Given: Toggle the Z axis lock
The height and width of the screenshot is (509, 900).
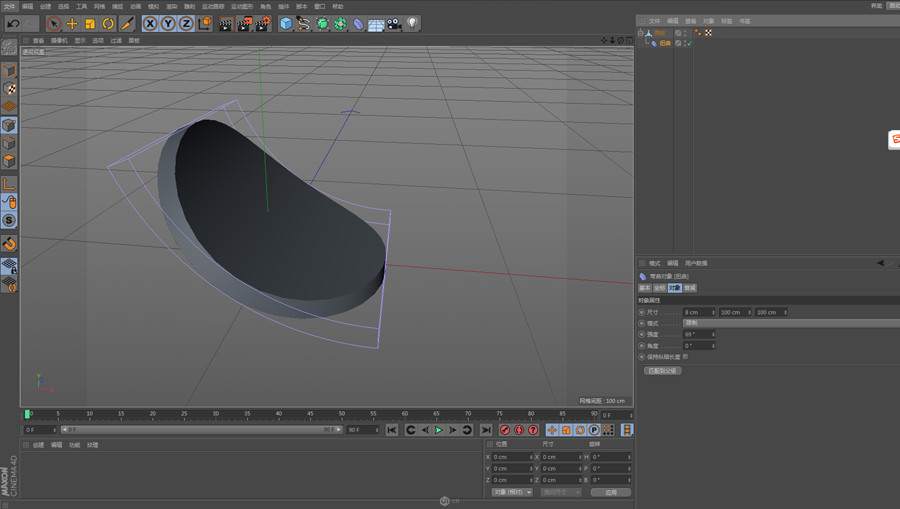Looking at the screenshot, I should [x=185, y=24].
